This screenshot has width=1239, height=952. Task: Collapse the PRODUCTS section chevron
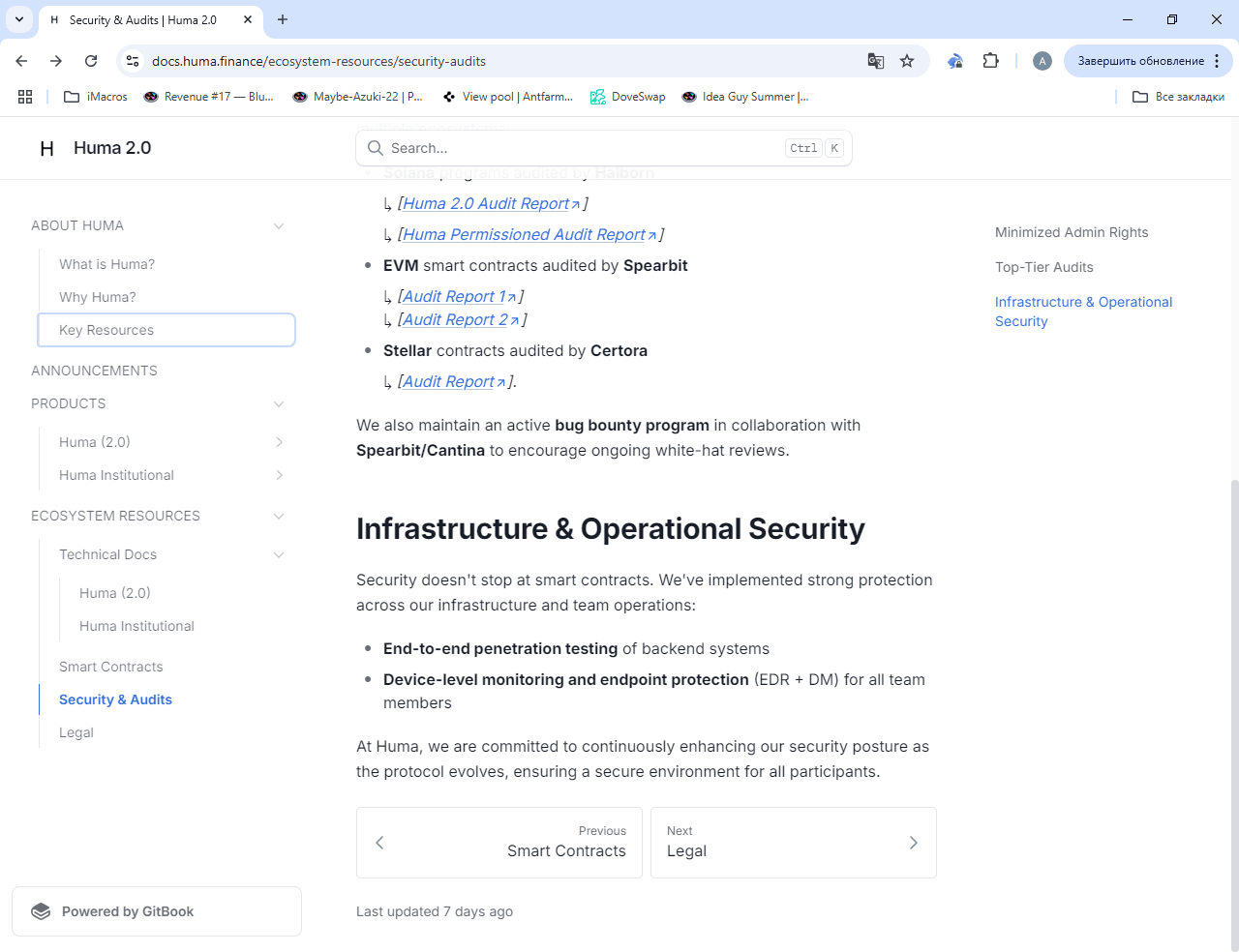pyautogui.click(x=279, y=403)
